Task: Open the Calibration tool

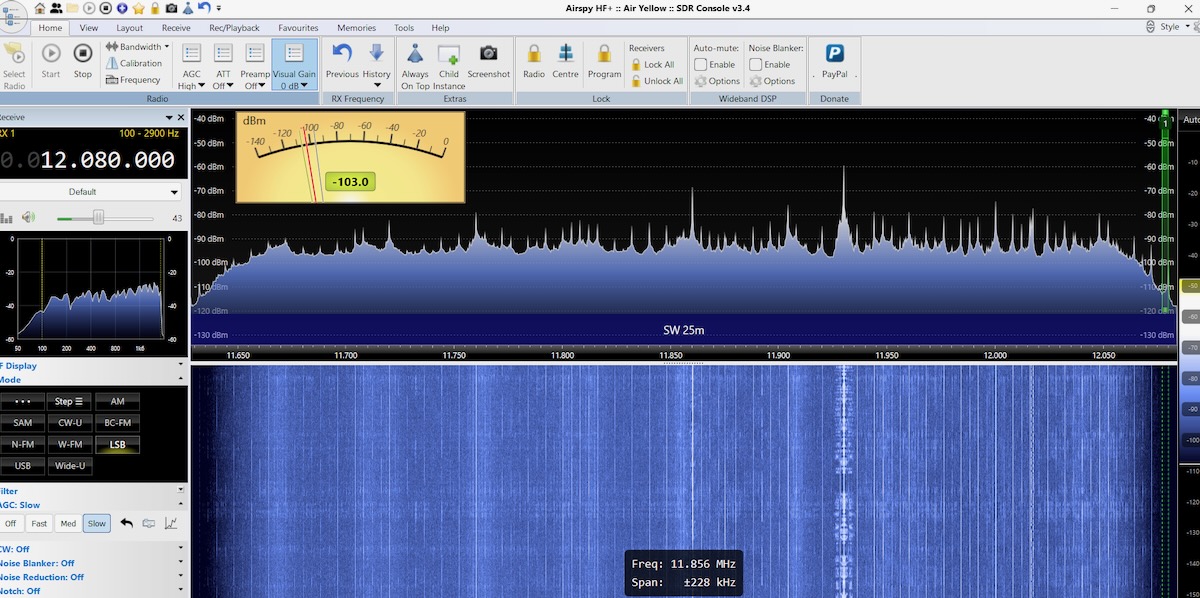Action: (140, 63)
